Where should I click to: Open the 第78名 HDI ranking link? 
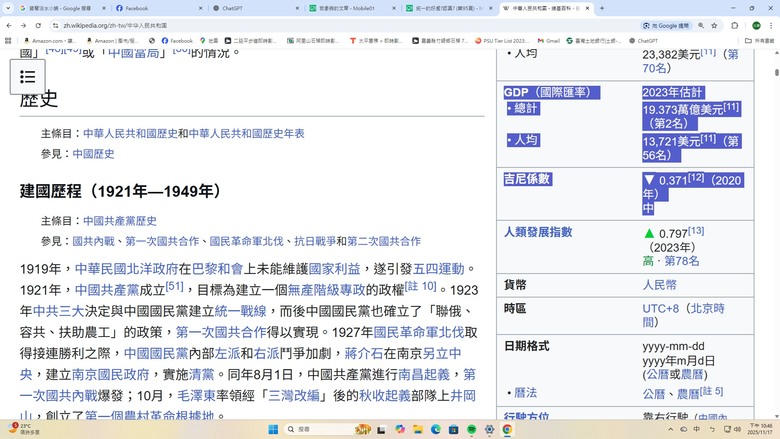click(682, 261)
